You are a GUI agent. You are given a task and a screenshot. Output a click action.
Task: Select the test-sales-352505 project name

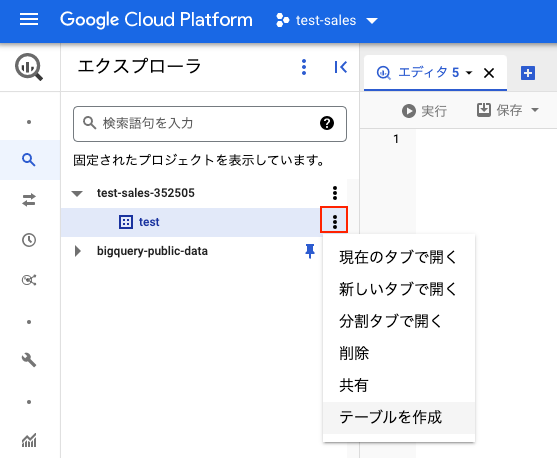(146, 193)
